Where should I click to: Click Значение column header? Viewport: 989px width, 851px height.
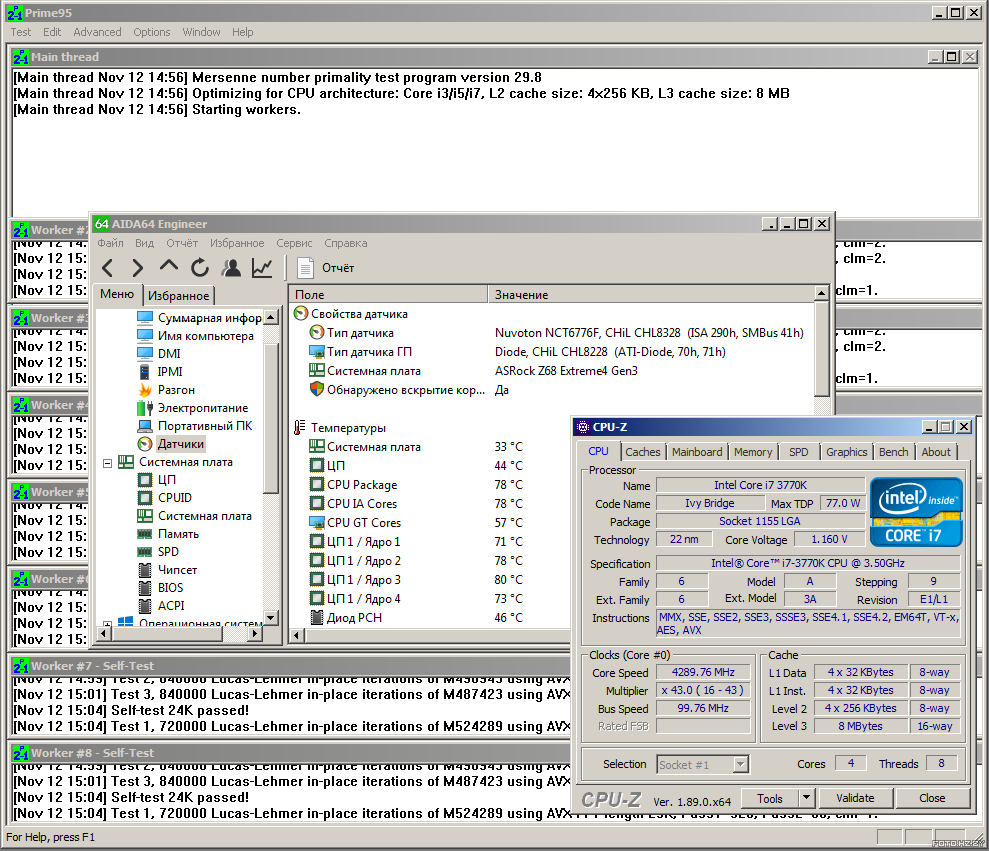pos(650,295)
